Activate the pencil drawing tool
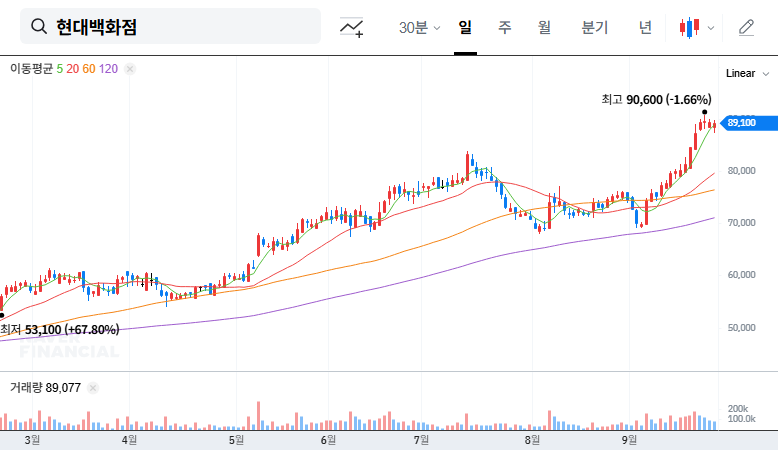Viewport: 778px width, 450px height. pos(746,27)
